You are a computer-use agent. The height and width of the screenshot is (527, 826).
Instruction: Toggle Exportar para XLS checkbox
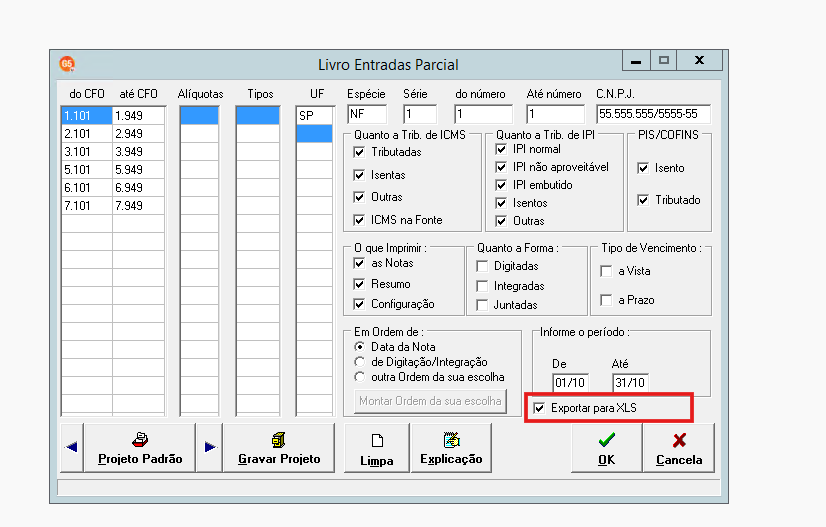coord(539,408)
